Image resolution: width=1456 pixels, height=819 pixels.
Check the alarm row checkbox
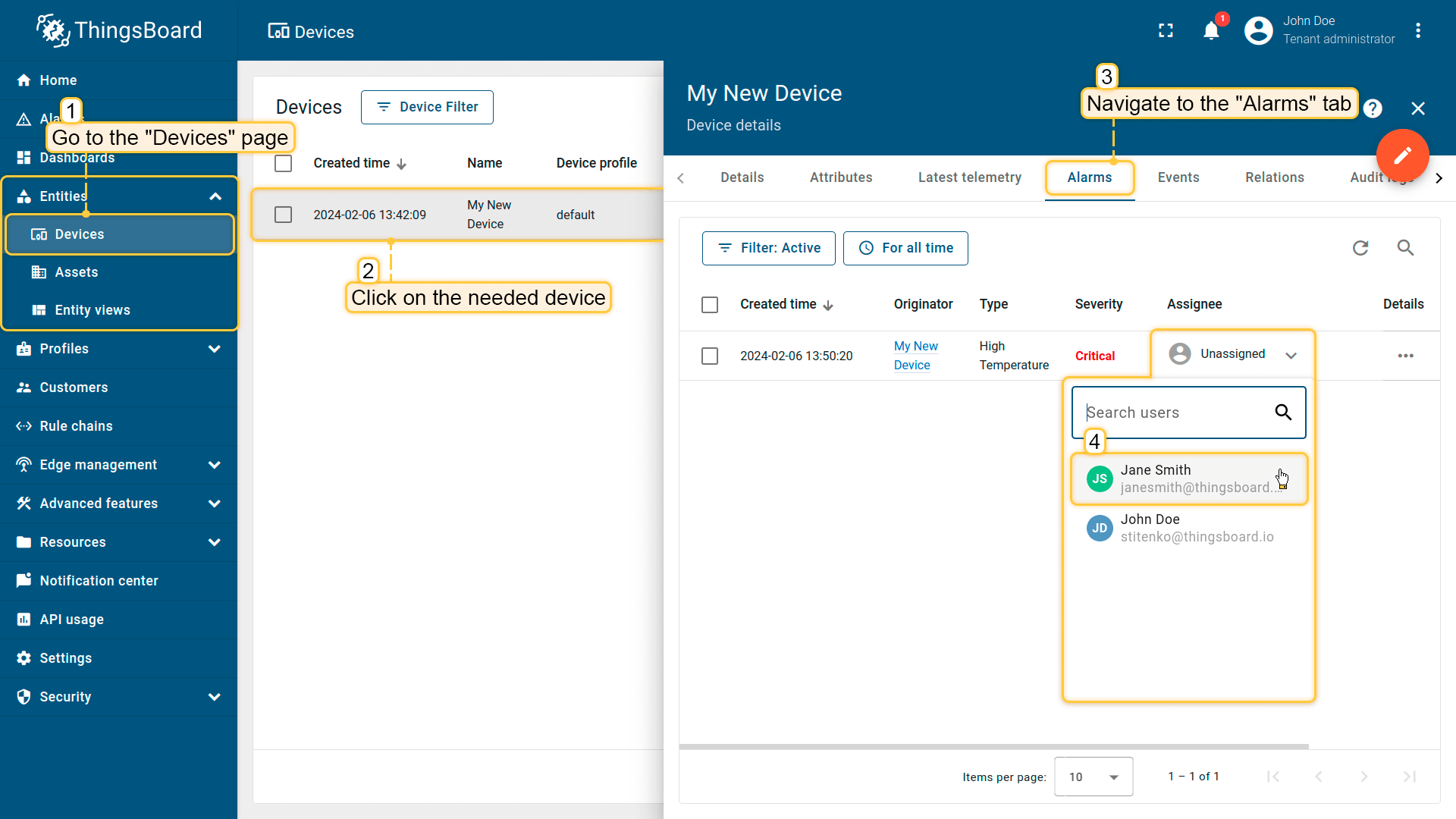[x=710, y=356]
